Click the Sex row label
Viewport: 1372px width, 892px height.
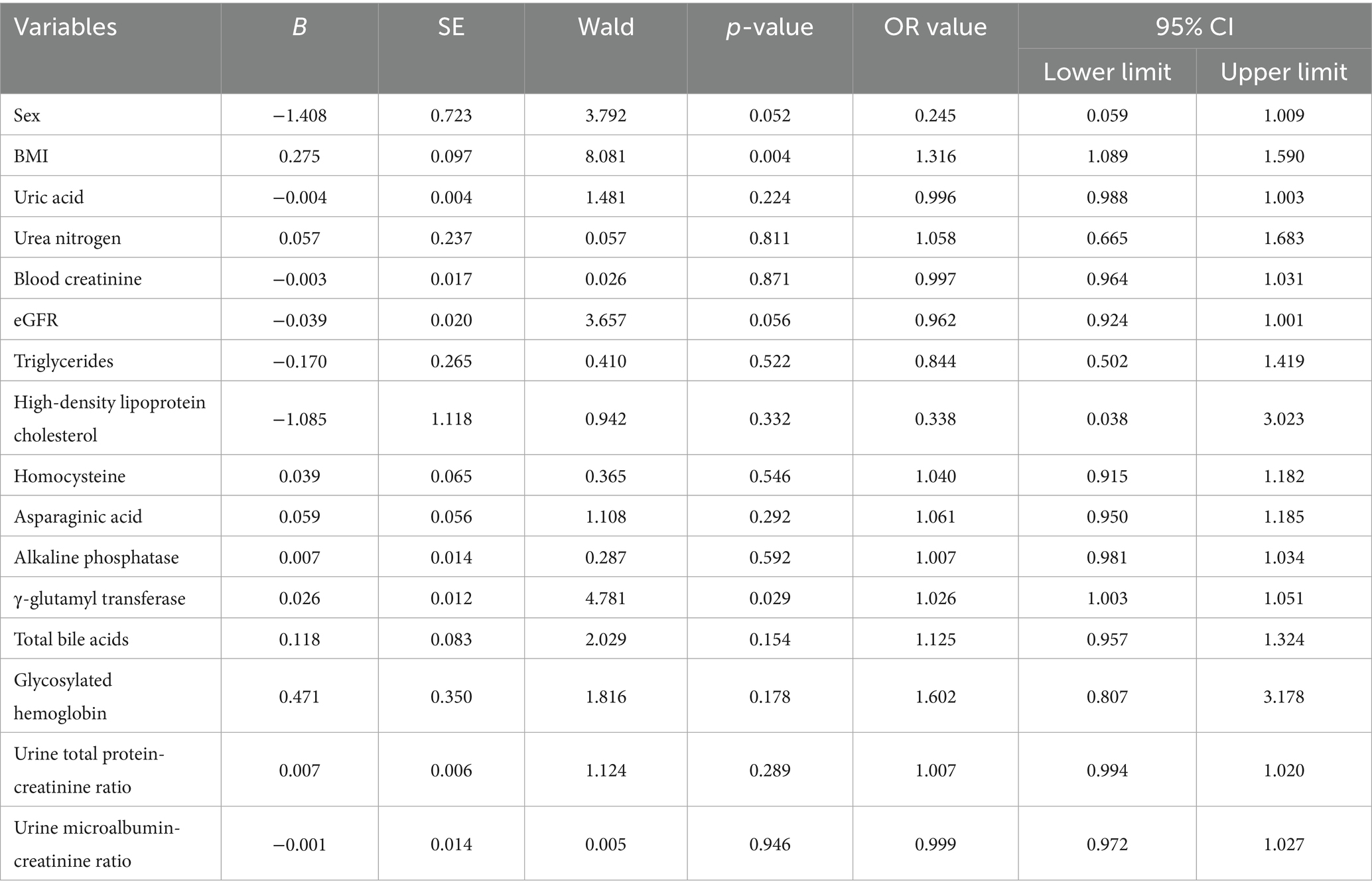[x=27, y=115]
